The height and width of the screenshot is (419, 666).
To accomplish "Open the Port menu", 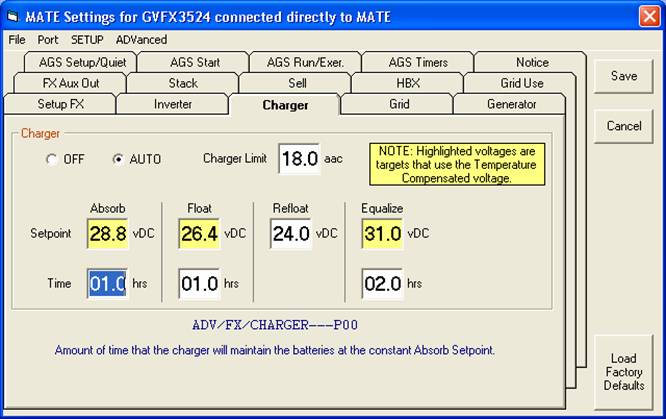I will 48,40.
